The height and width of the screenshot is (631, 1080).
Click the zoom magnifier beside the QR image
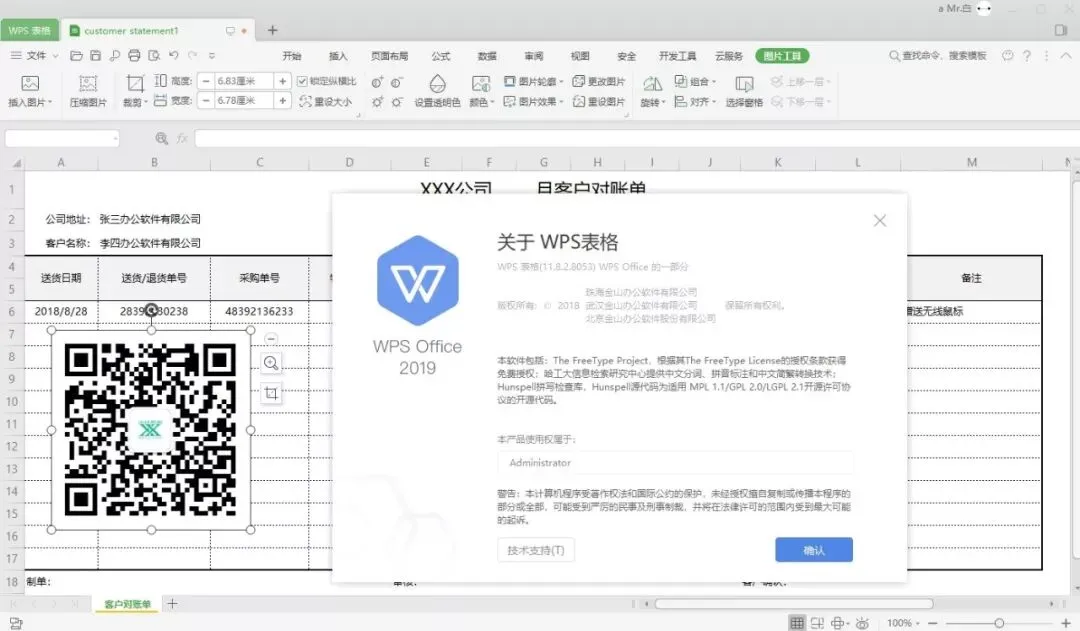click(271, 363)
